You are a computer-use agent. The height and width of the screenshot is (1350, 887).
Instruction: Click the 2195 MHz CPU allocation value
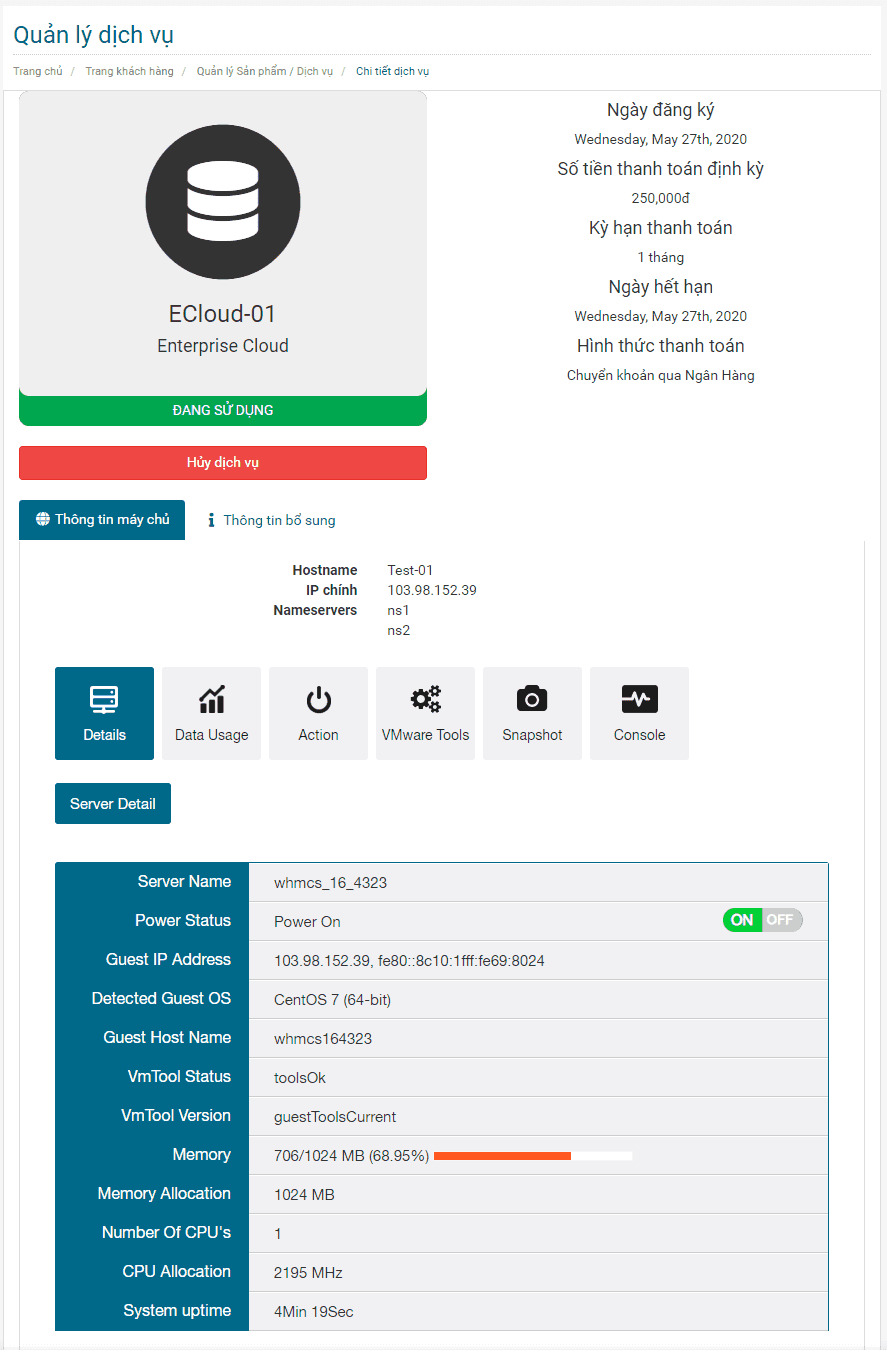point(308,1273)
